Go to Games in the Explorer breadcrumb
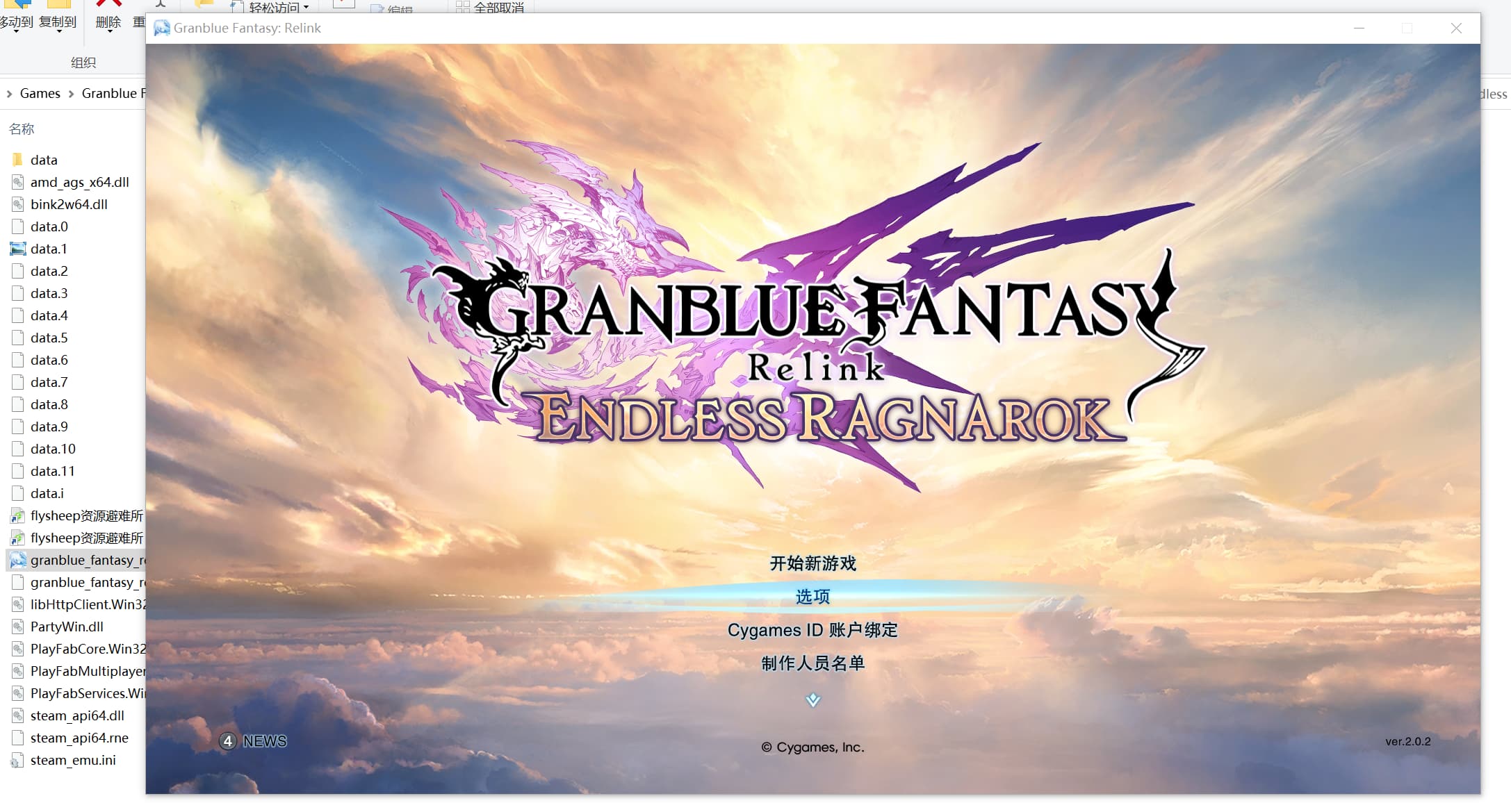 (x=40, y=93)
